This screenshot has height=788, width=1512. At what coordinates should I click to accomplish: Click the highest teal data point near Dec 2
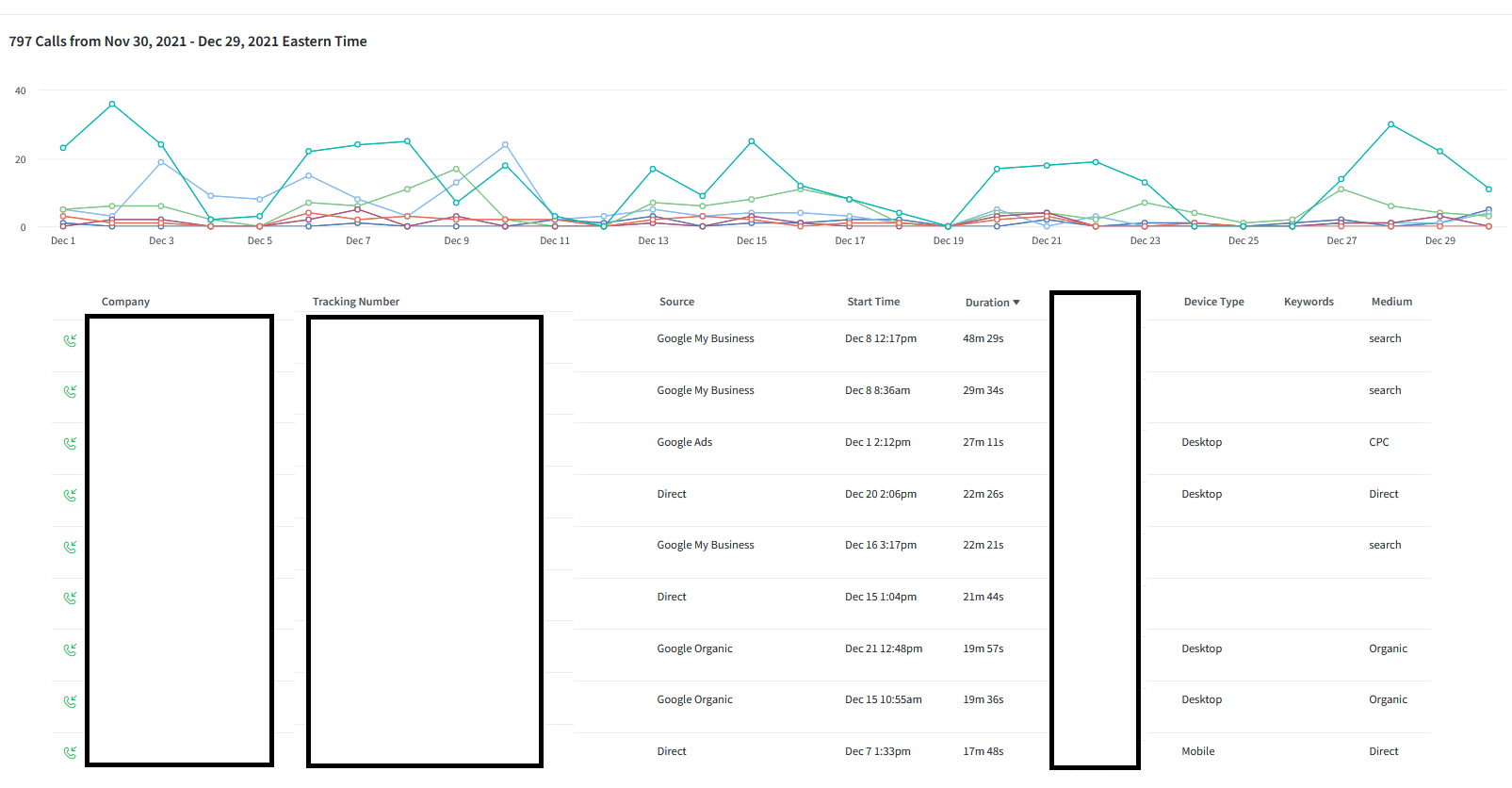pos(112,104)
